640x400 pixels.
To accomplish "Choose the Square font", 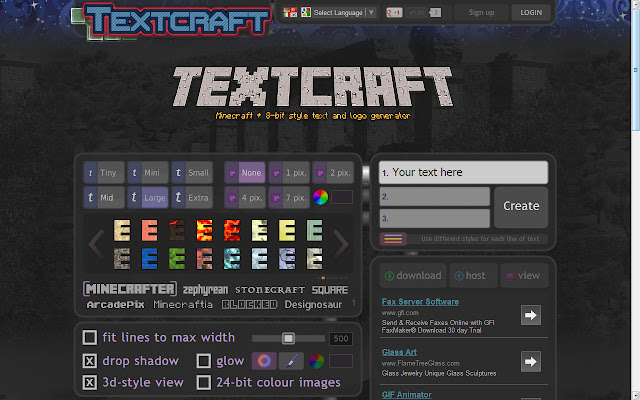I will (330, 290).
